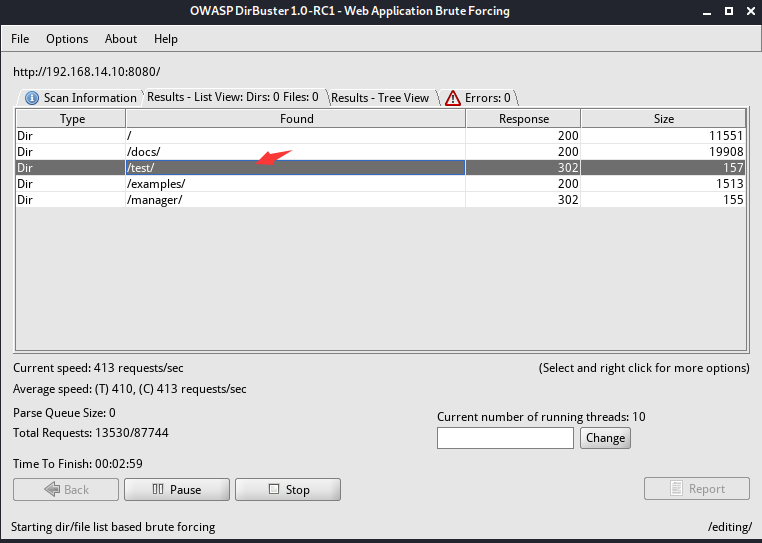Focus the thread count input field

(x=505, y=438)
